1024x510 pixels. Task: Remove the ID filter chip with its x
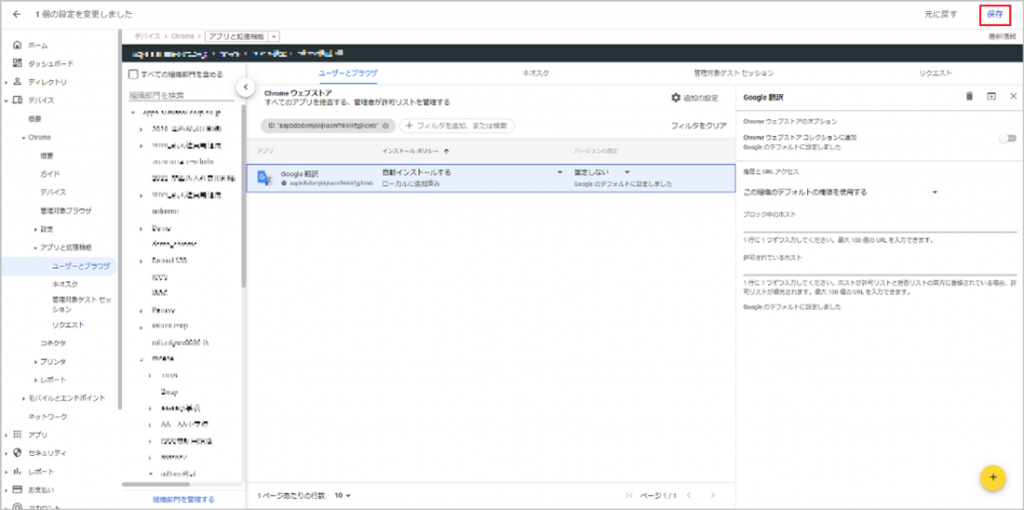pyautogui.click(x=386, y=125)
